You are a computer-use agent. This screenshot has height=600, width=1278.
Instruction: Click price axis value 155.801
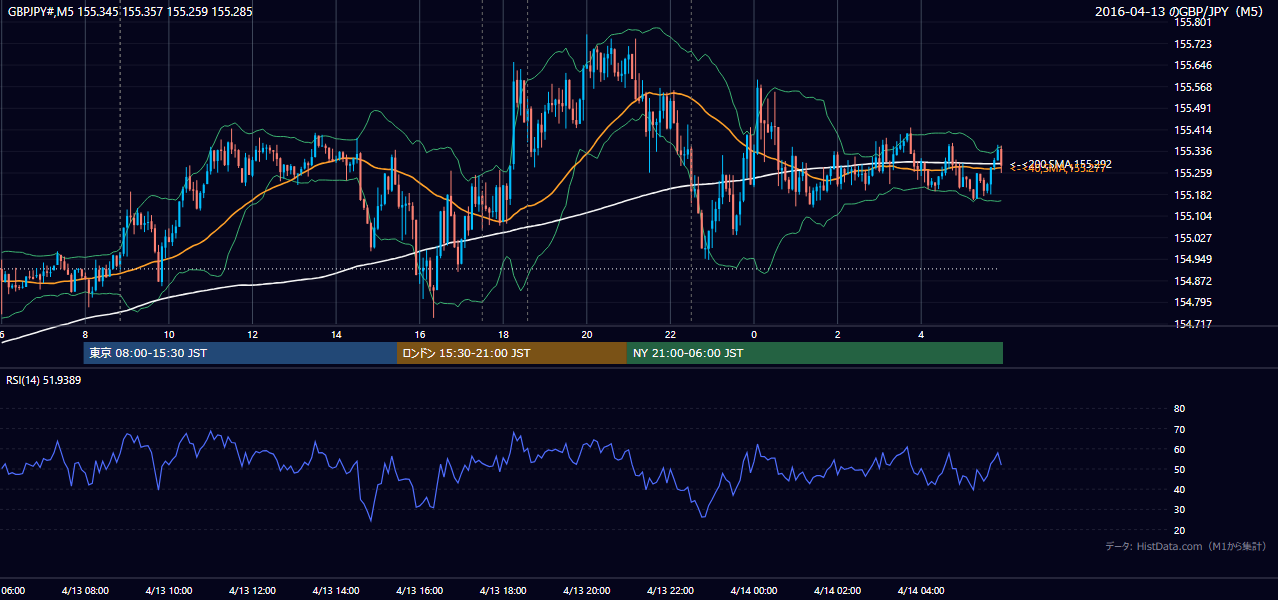pos(1193,22)
